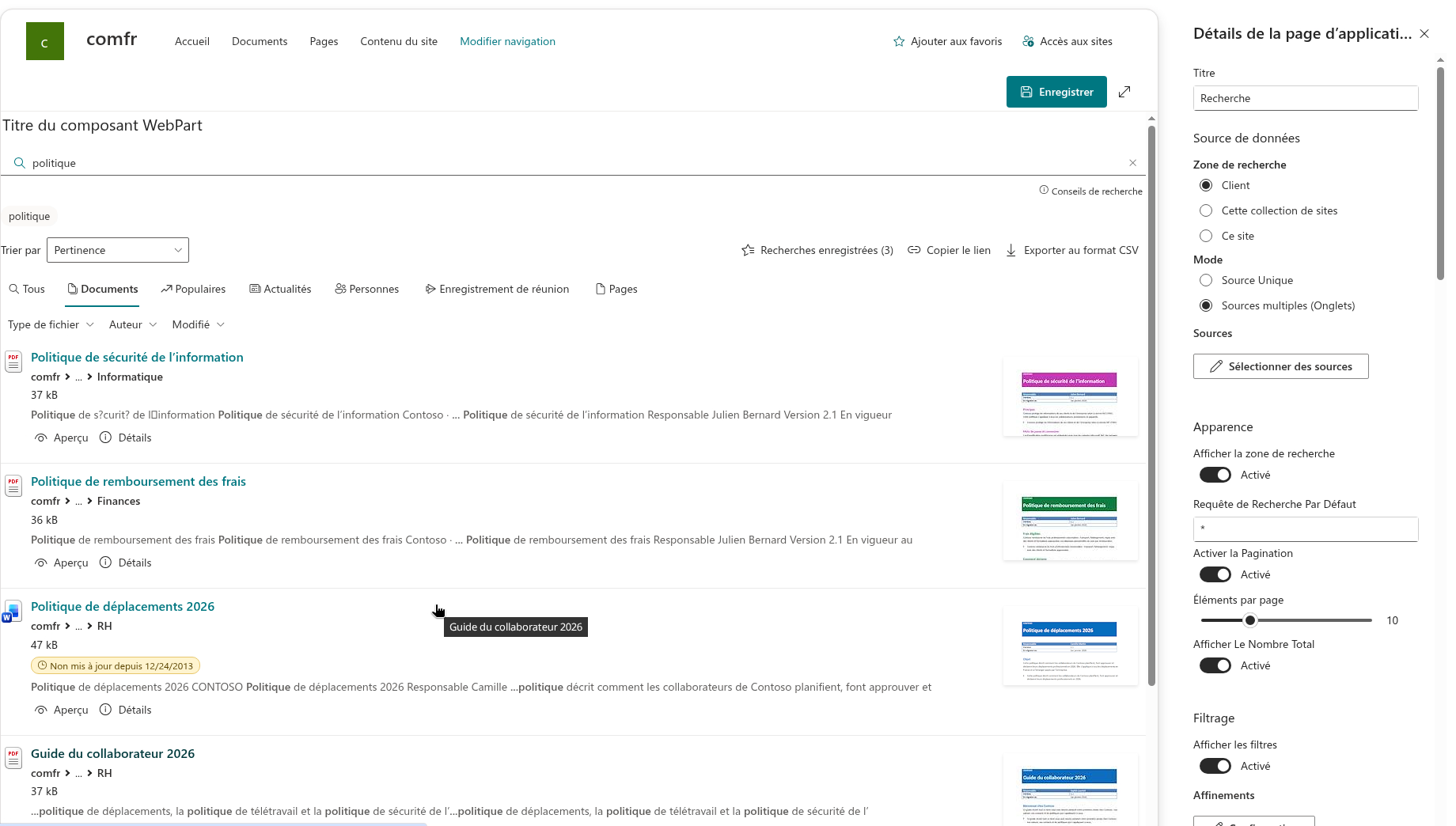The image size is (1456, 826).
Task: Click the PDF icon of Politique de sécurité de l’information
Action: click(13, 361)
